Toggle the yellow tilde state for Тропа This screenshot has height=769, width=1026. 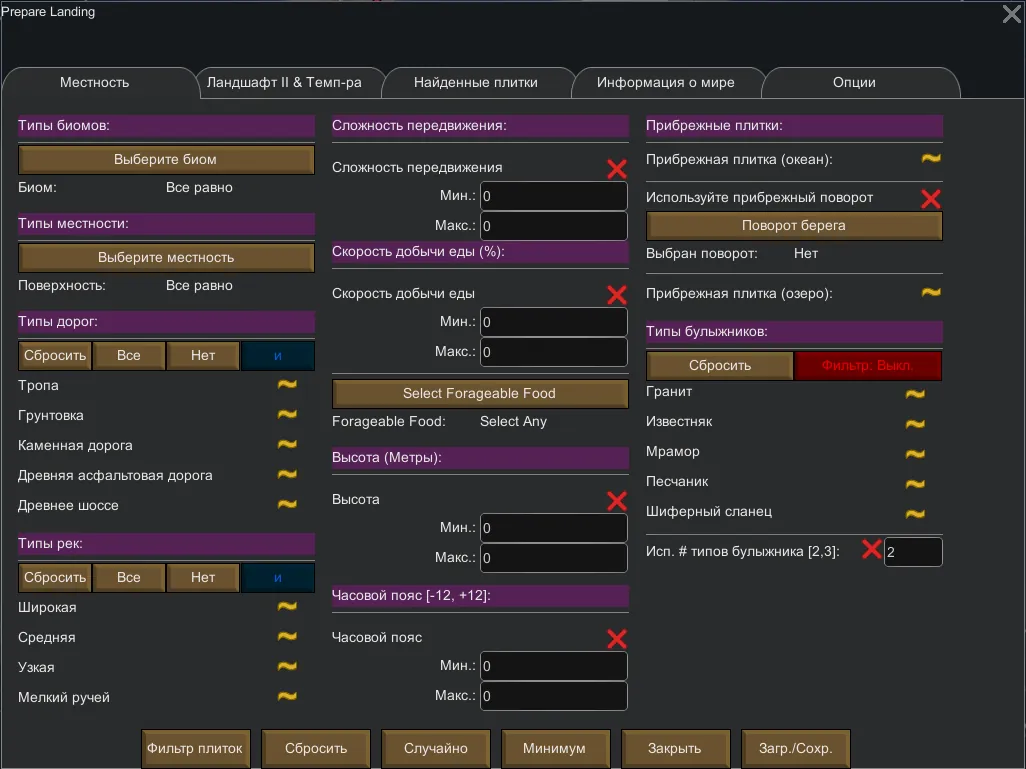[287, 385]
